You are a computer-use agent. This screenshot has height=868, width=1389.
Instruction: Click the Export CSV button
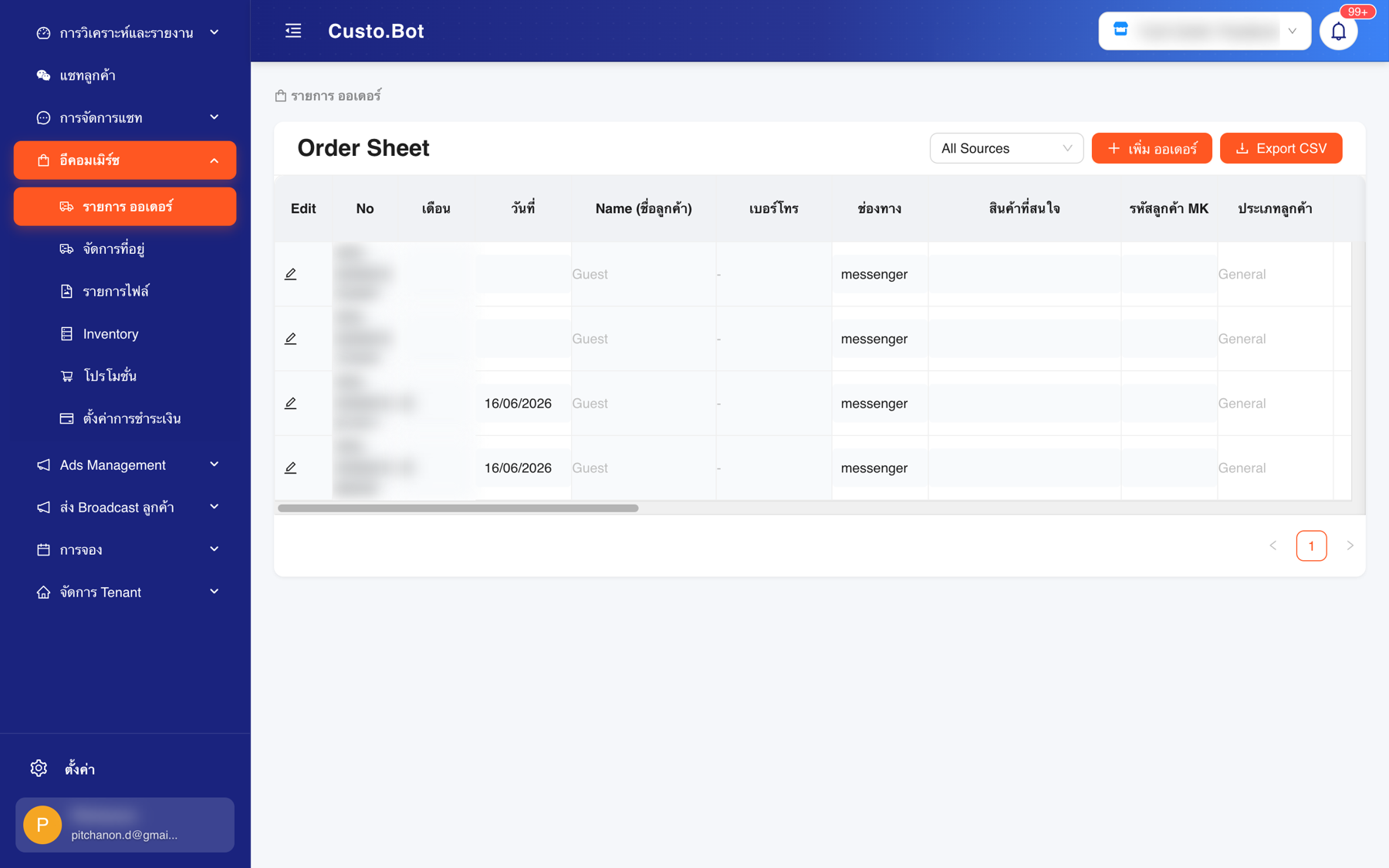pos(1281,148)
